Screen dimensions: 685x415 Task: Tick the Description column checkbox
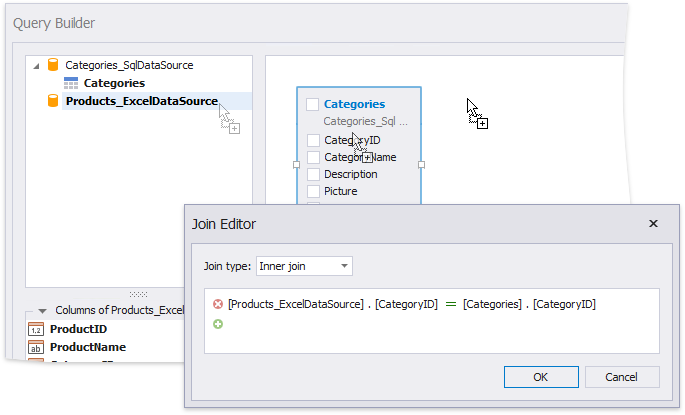pyautogui.click(x=313, y=174)
